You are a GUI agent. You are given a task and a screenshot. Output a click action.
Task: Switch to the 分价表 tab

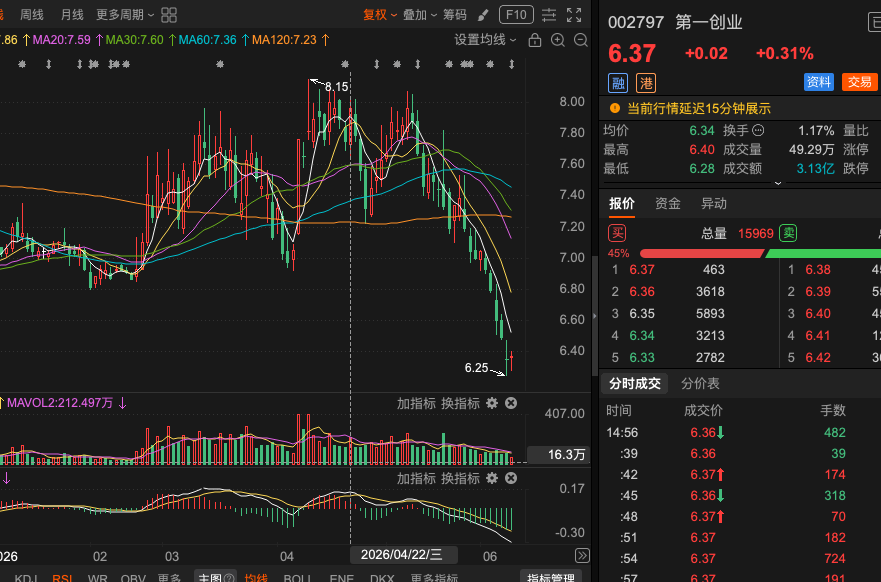700,384
